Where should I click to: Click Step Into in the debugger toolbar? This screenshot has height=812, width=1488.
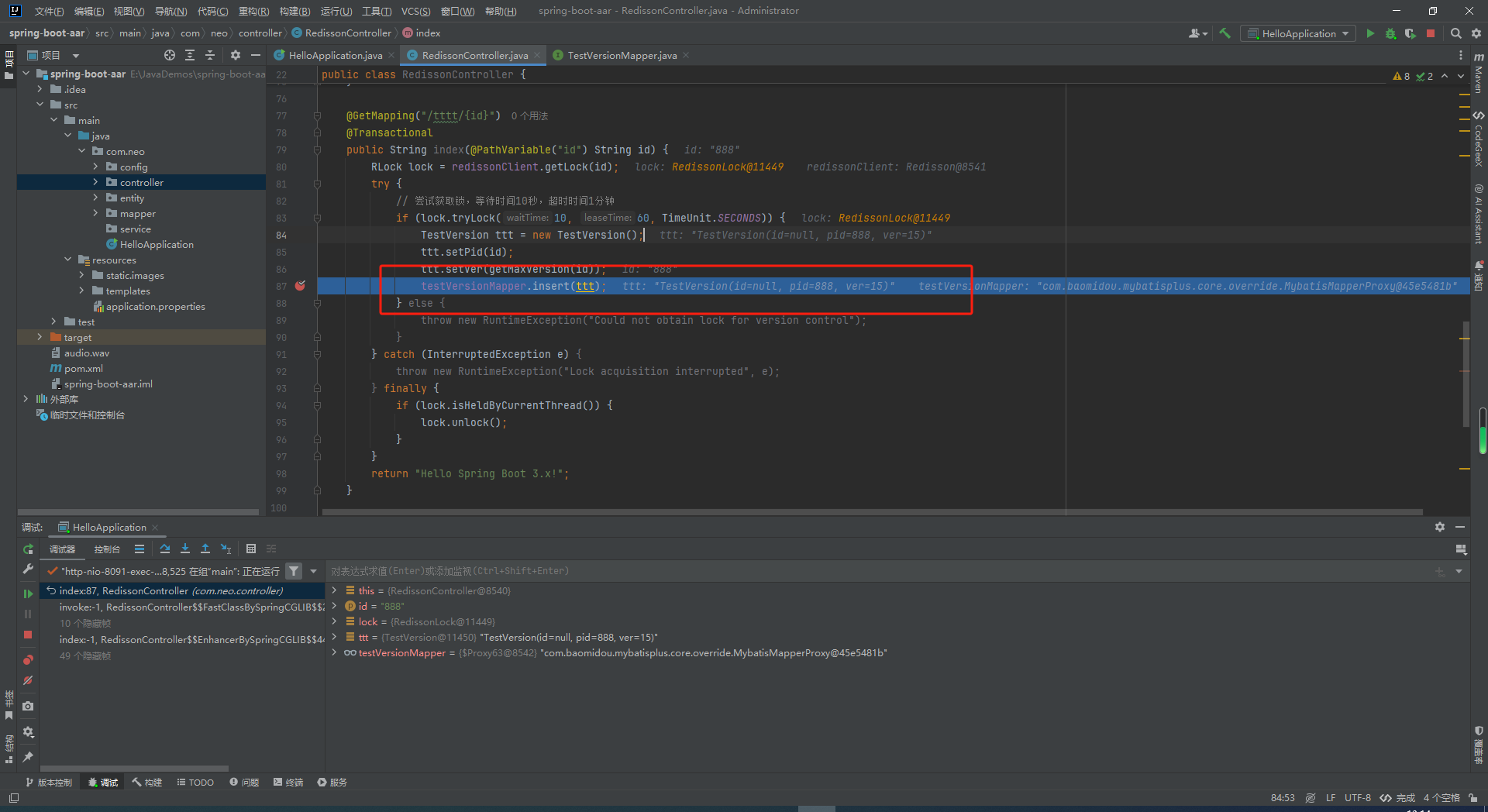click(185, 549)
